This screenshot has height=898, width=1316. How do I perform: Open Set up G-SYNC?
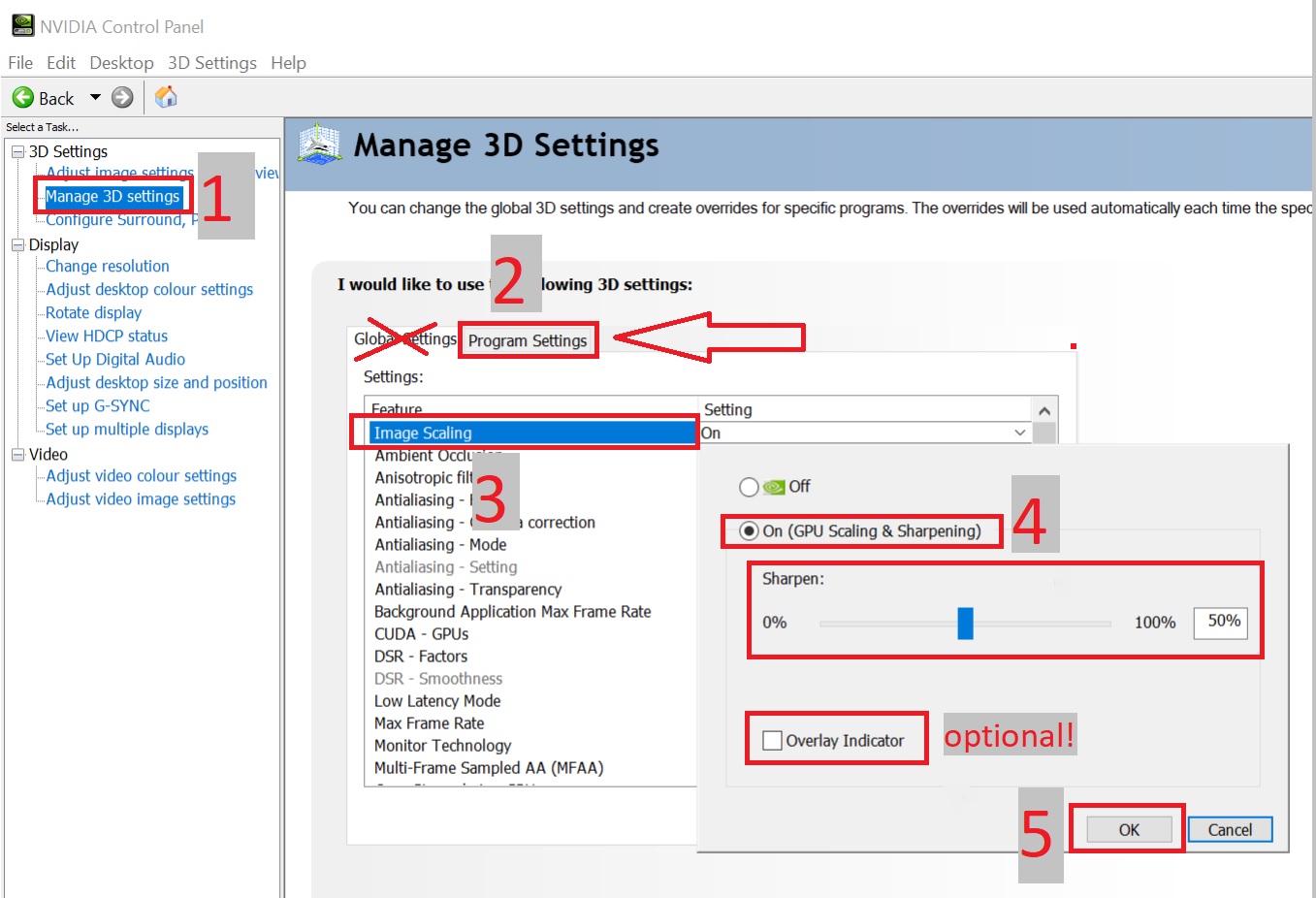tap(98, 406)
